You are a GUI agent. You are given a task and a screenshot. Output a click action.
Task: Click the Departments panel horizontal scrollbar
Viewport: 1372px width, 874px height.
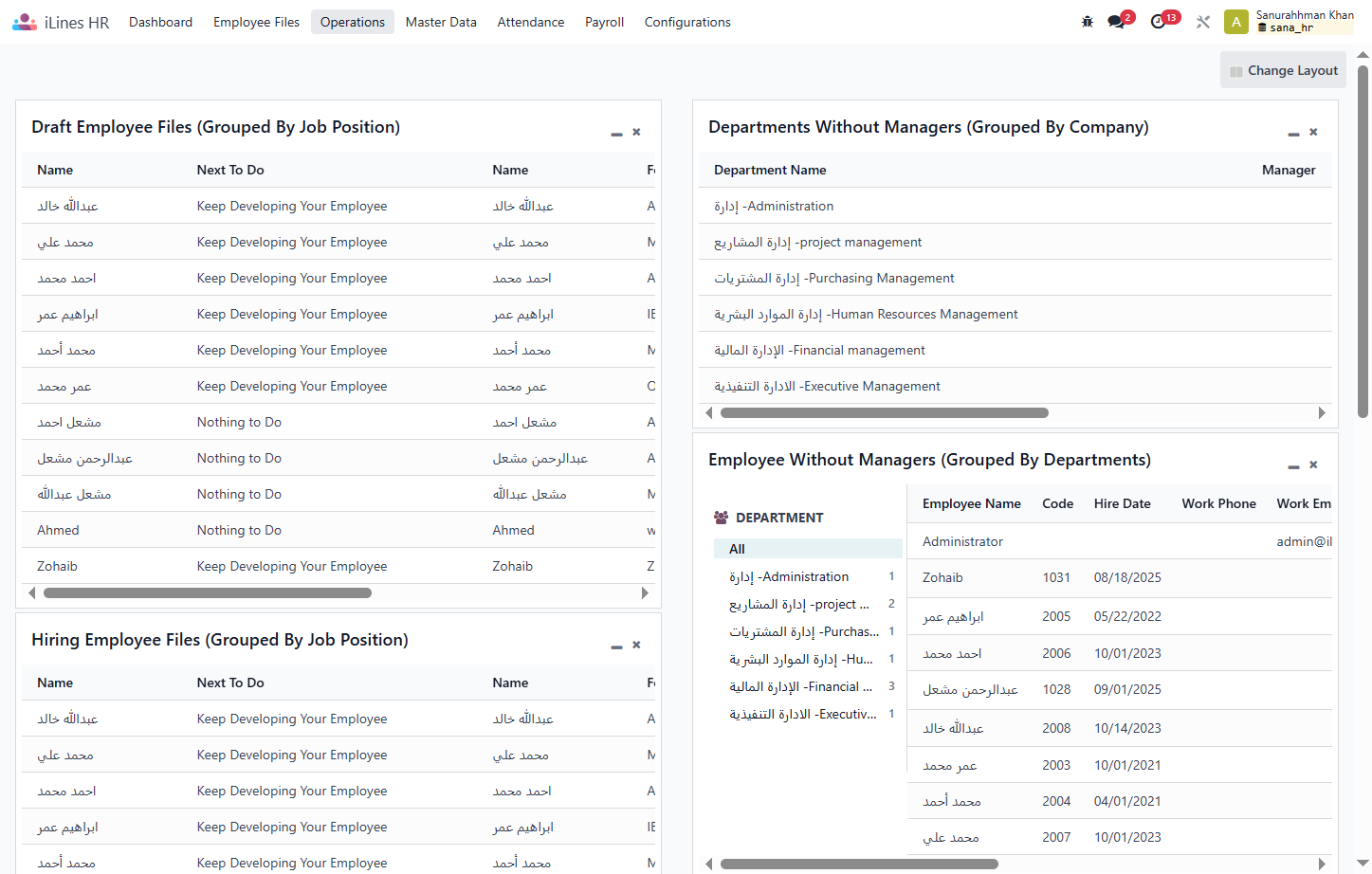tap(885, 412)
